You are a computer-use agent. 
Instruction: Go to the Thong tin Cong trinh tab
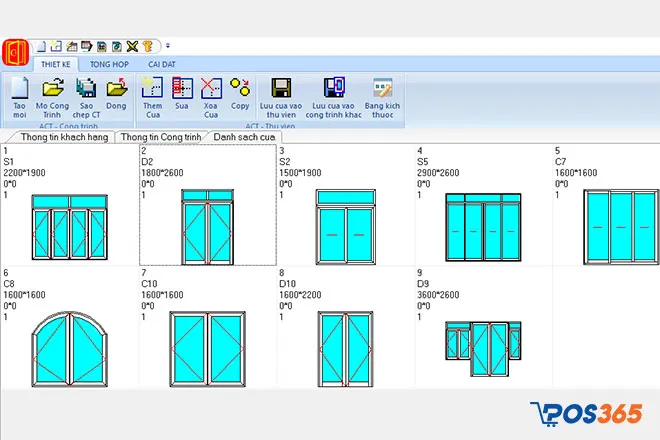coord(160,137)
